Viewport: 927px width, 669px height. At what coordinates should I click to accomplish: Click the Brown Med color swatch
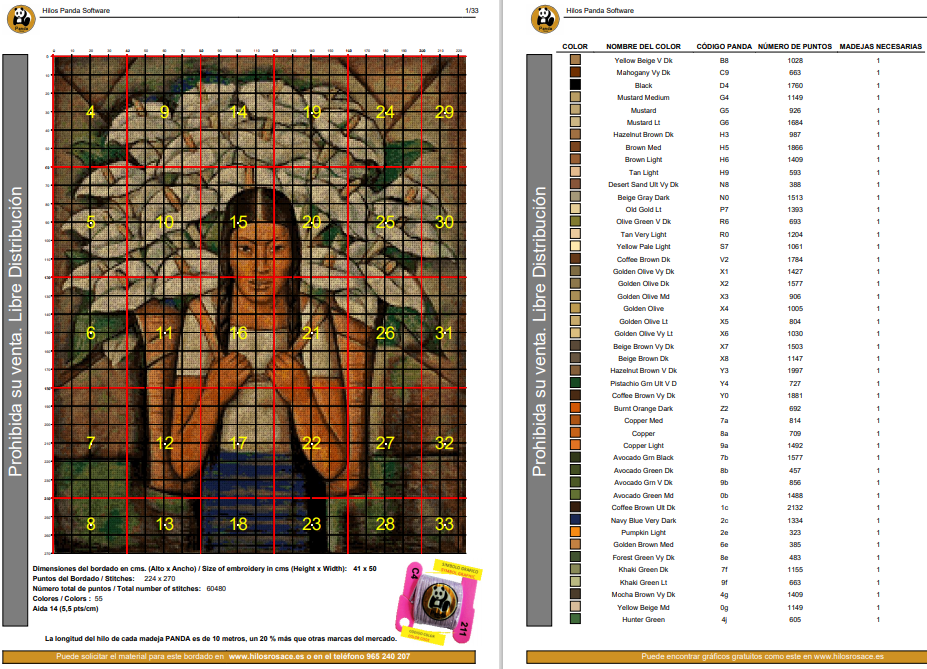click(575, 147)
